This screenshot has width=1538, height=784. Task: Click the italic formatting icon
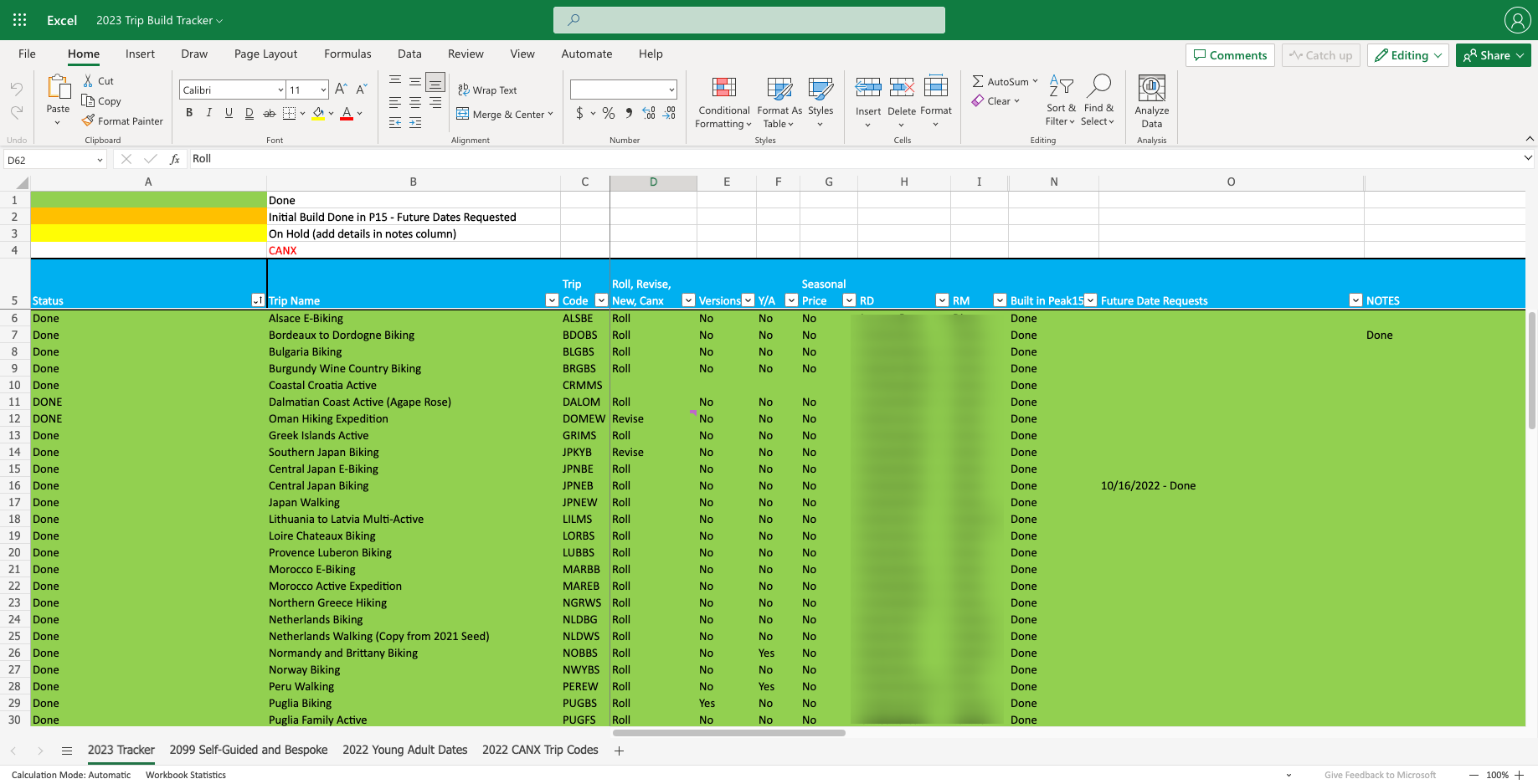[209, 113]
